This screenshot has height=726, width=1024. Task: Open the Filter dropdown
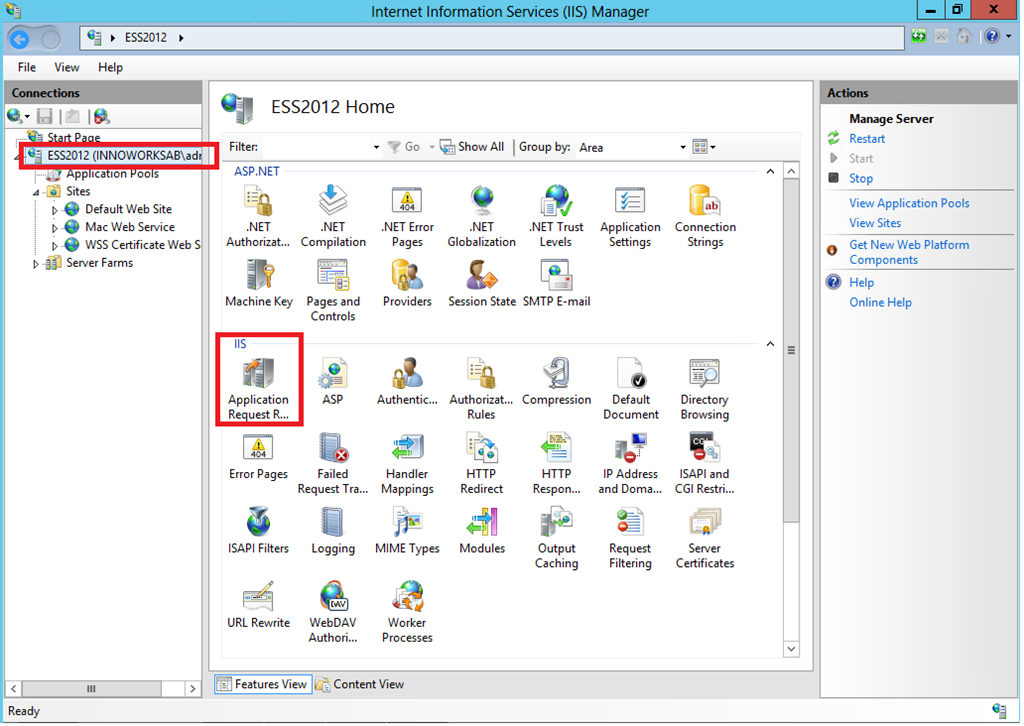click(x=376, y=148)
